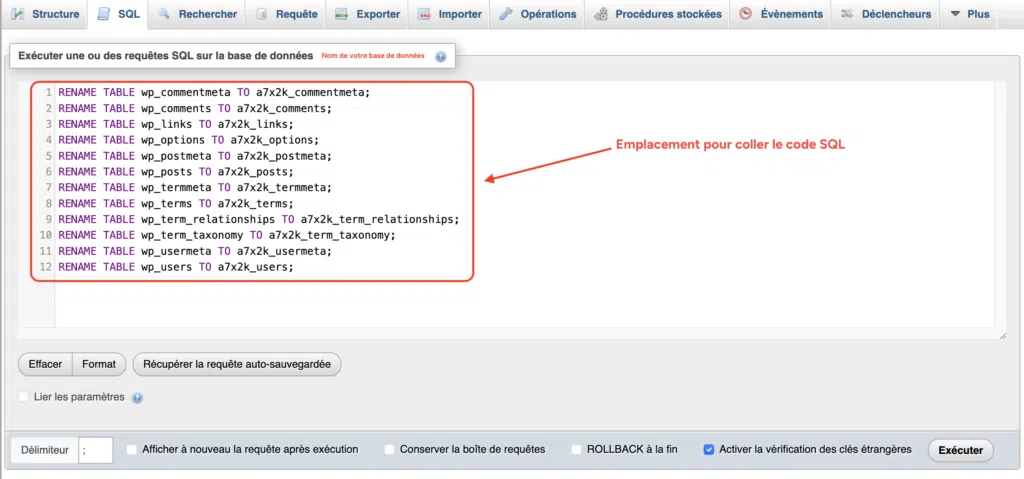Open the Opérations tab

click(537, 14)
